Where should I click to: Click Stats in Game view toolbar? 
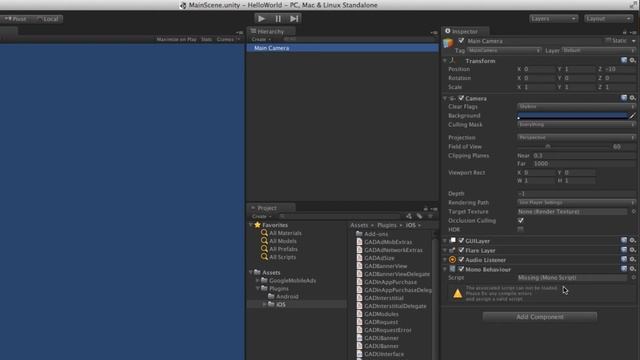click(x=207, y=40)
